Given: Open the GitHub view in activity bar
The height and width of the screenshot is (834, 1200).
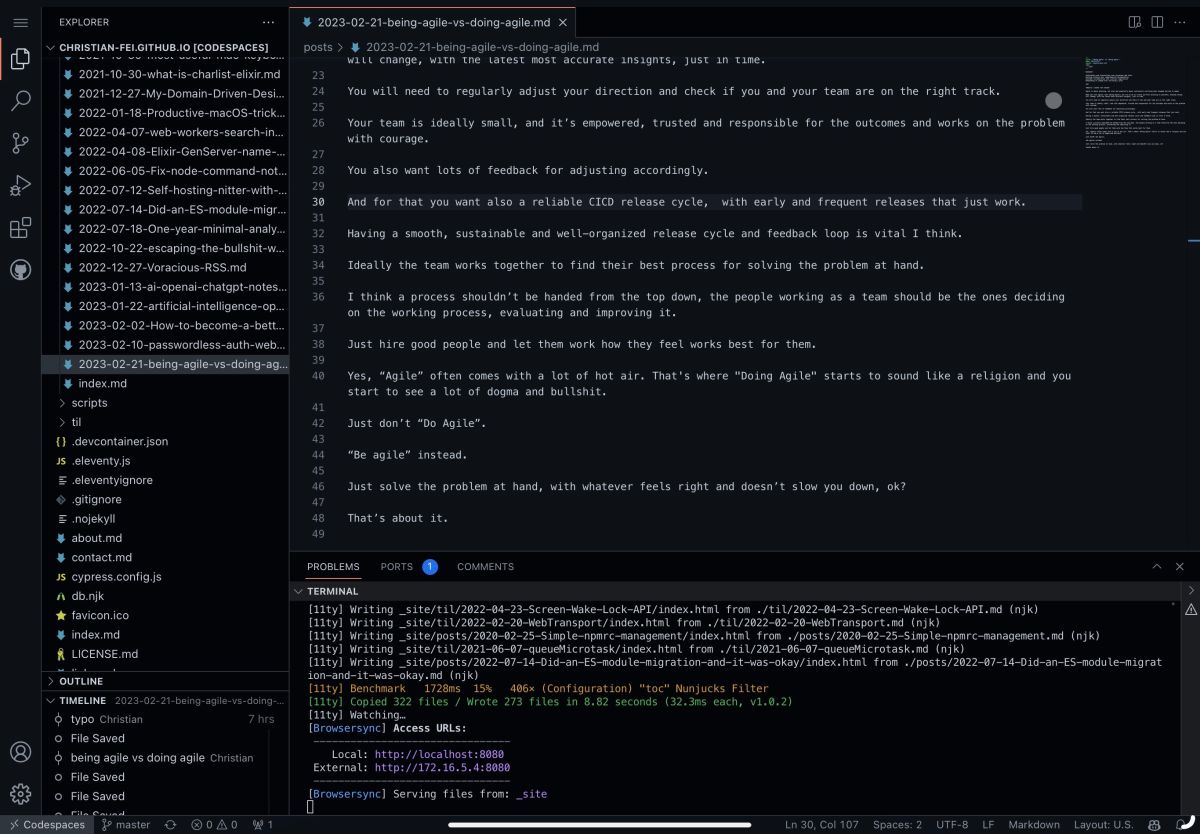Looking at the screenshot, I should click(20, 270).
